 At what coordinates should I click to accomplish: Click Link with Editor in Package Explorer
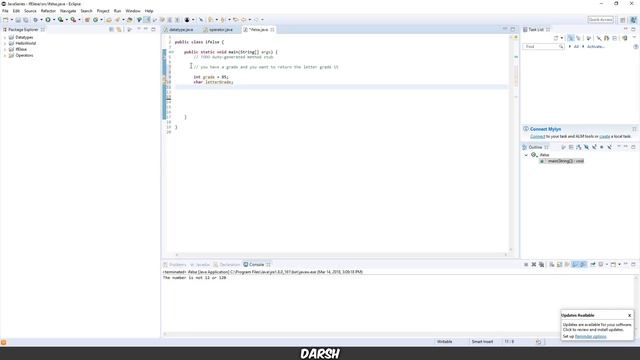pyautogui.click(x=119, y=29)
